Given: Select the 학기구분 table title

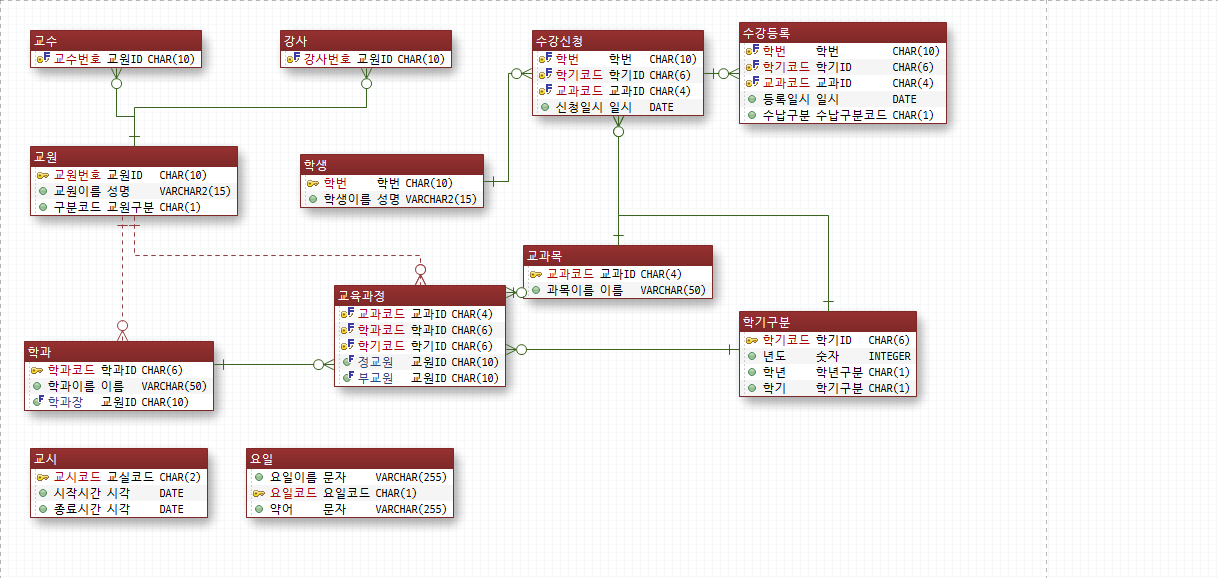Looking at the screenshot, I should [828, 322].
